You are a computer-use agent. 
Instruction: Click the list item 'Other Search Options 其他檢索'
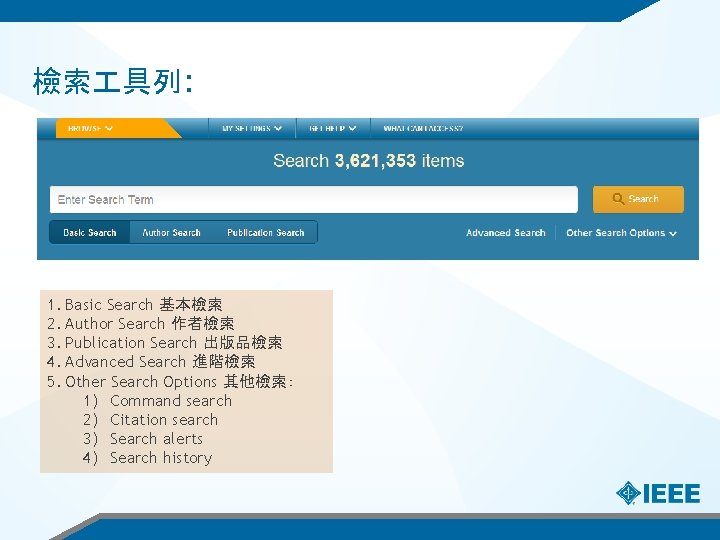click(x=170, y=382)
